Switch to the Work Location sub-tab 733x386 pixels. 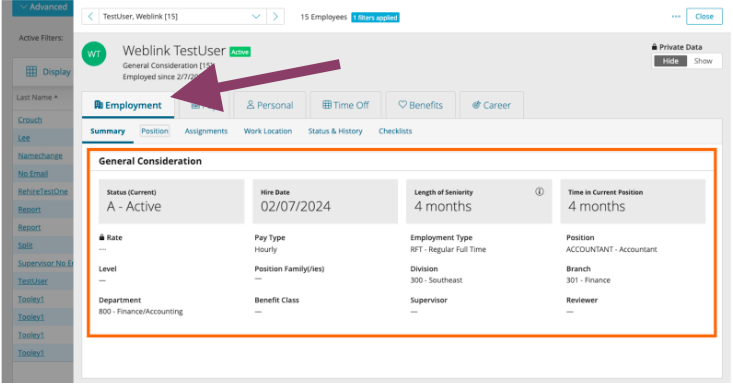(267, 131)
